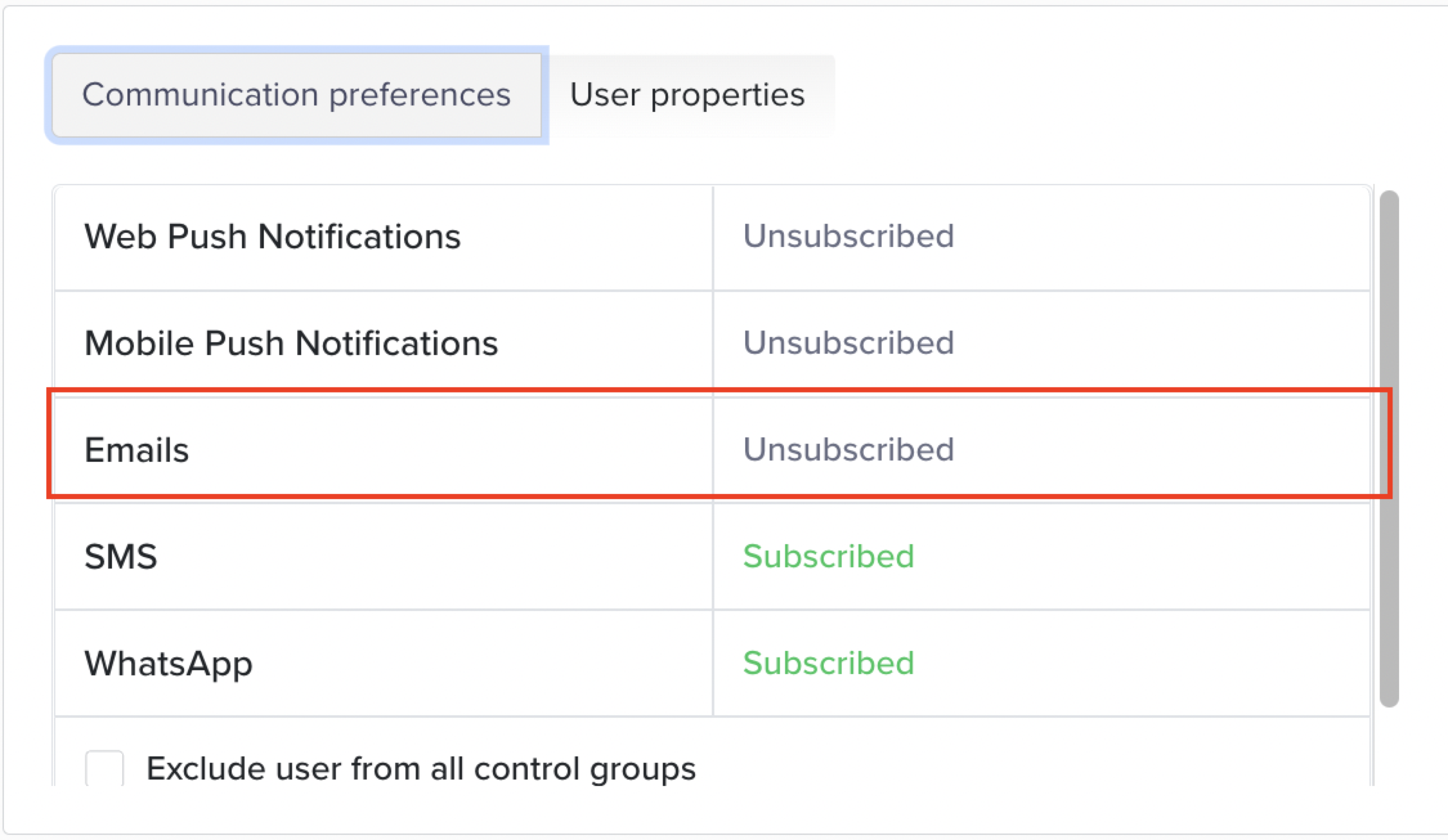Click the Emails channel label
Viewport: 1448px width, 840px height.
coord(136,450)
